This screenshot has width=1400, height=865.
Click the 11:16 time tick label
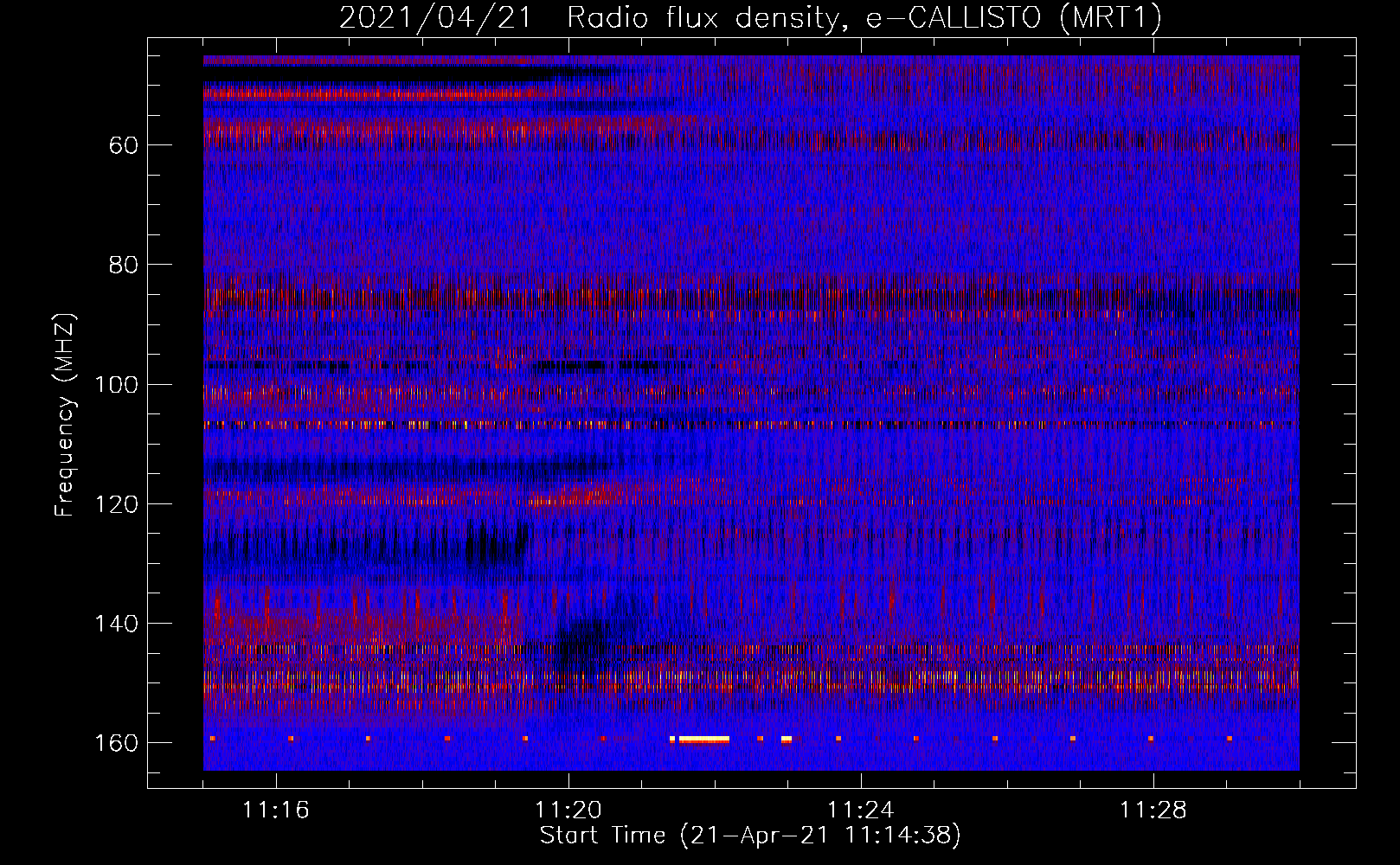tap(276, 810)
